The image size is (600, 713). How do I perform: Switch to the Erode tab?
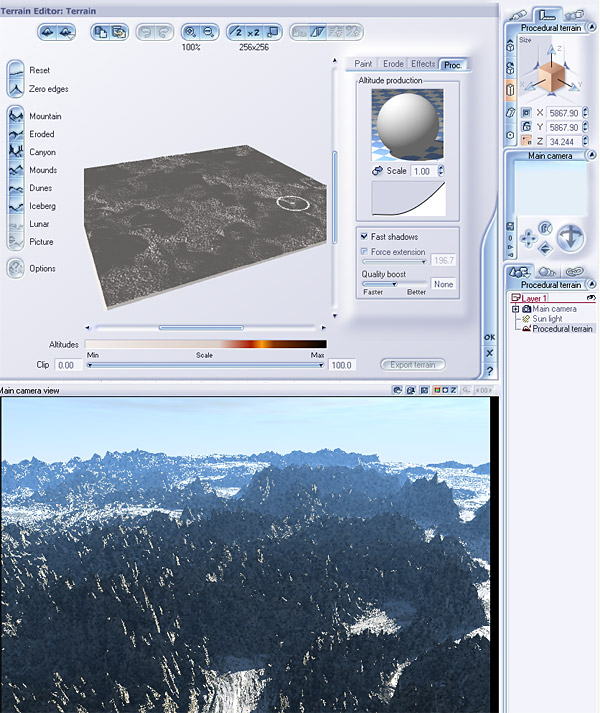point(393,64)
